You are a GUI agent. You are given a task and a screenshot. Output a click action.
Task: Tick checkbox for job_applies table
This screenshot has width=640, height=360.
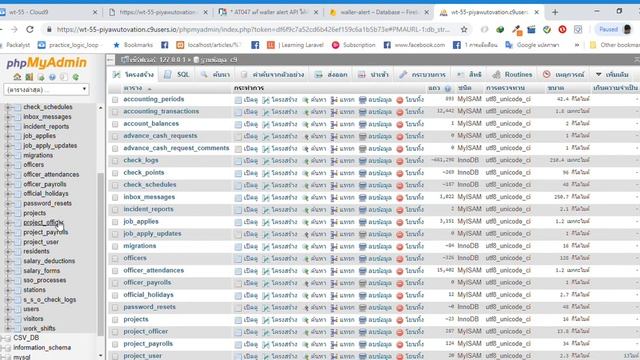point(115,222)
